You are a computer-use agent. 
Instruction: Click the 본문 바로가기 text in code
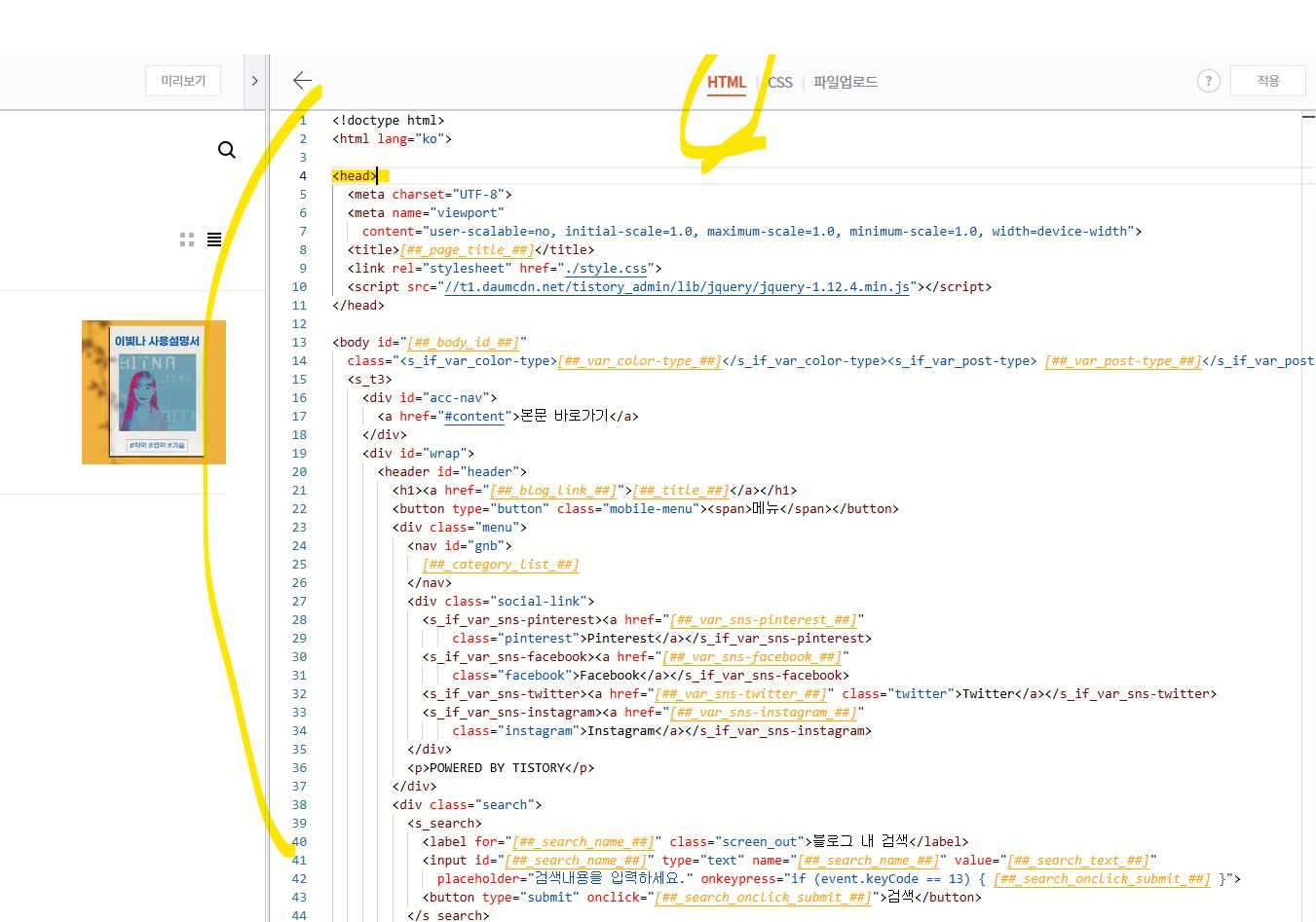pyautogui.click(x=565, y=416)
